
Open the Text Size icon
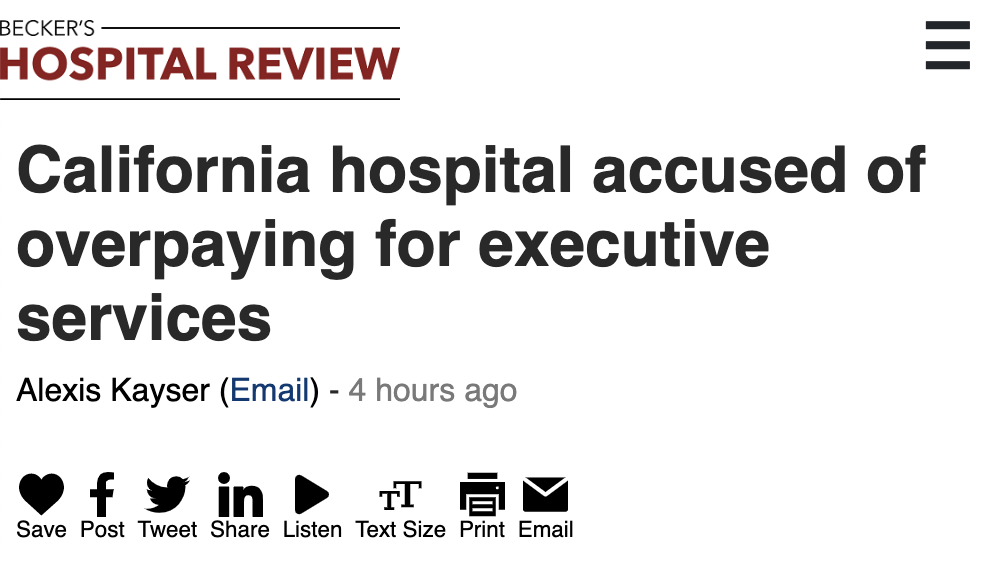tap(400, 495)
